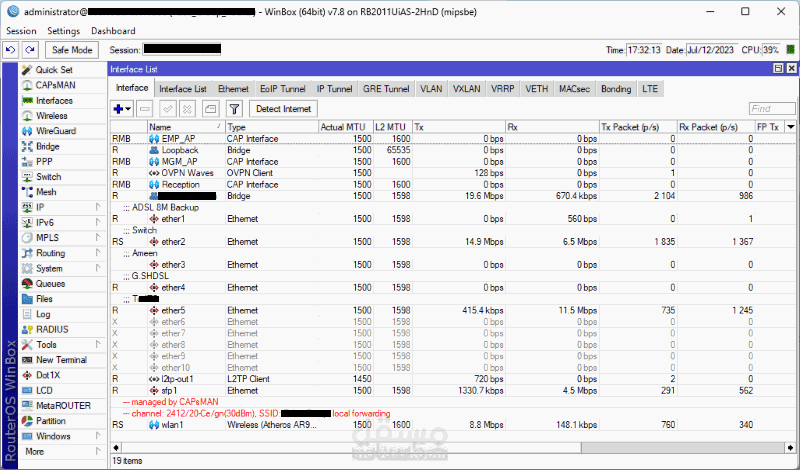This screenshot has width=800, height=470.
Task: Click the horizontal scrollbar's right arrow
Action: (791, 448)
